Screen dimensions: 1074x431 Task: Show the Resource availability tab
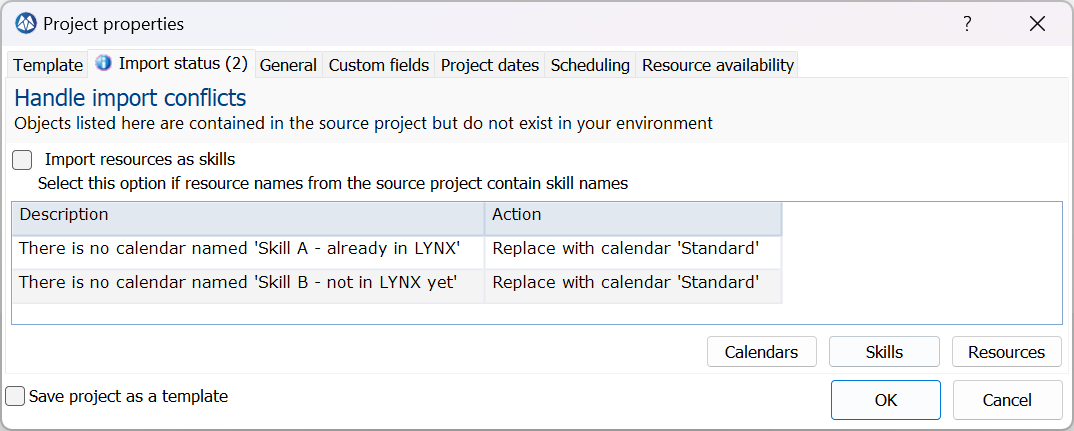(718, 65)
